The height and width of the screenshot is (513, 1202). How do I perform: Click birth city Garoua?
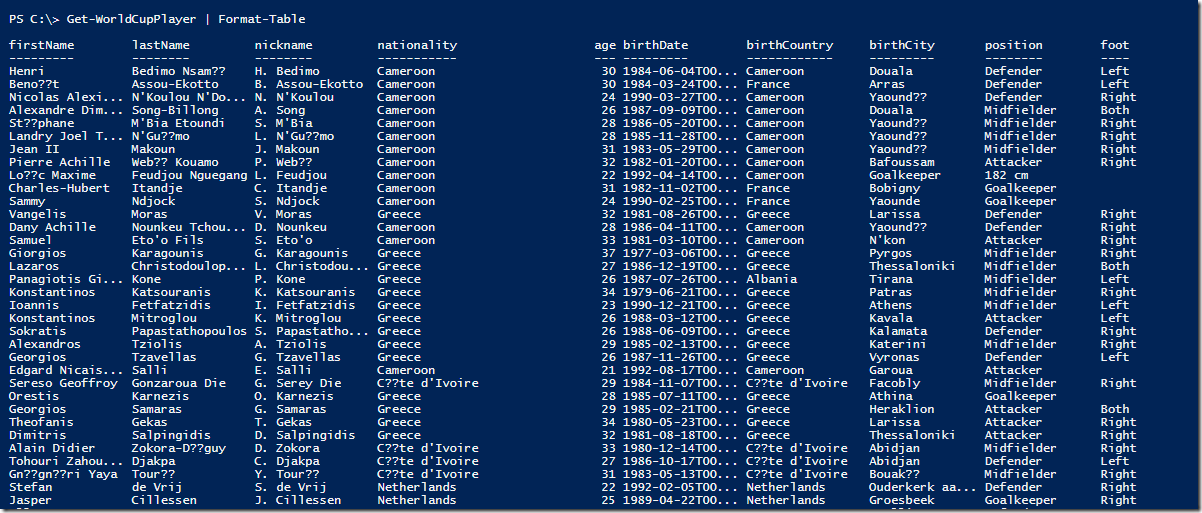[890, 370]
